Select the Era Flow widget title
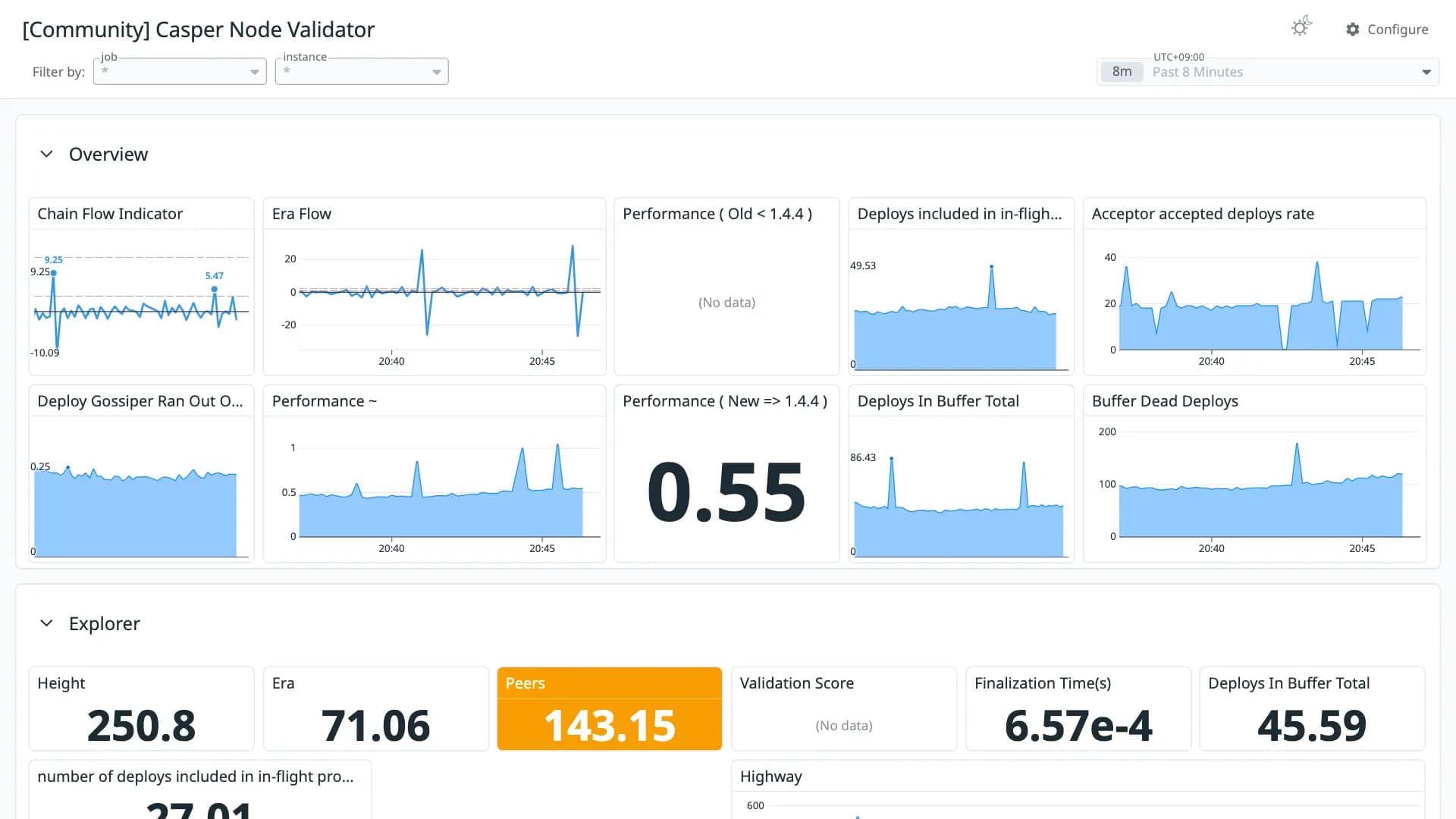This screenshot has width=1456, height=819. click(302, 214)
